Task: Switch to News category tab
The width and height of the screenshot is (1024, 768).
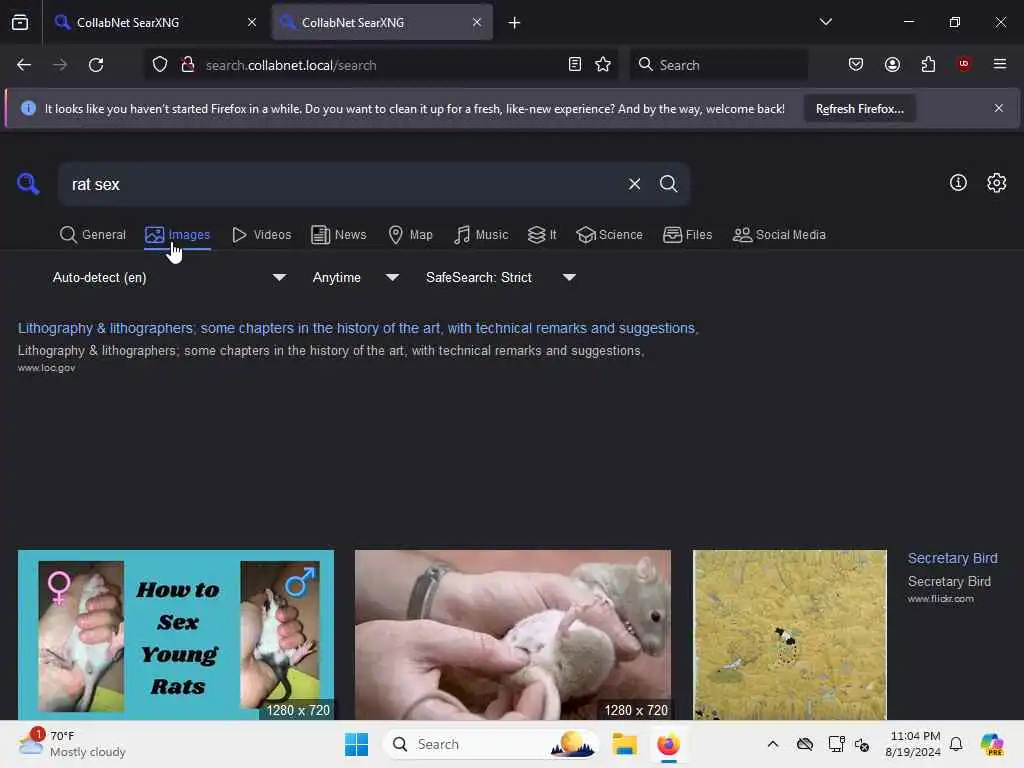Action: click(x=338, y=234)
